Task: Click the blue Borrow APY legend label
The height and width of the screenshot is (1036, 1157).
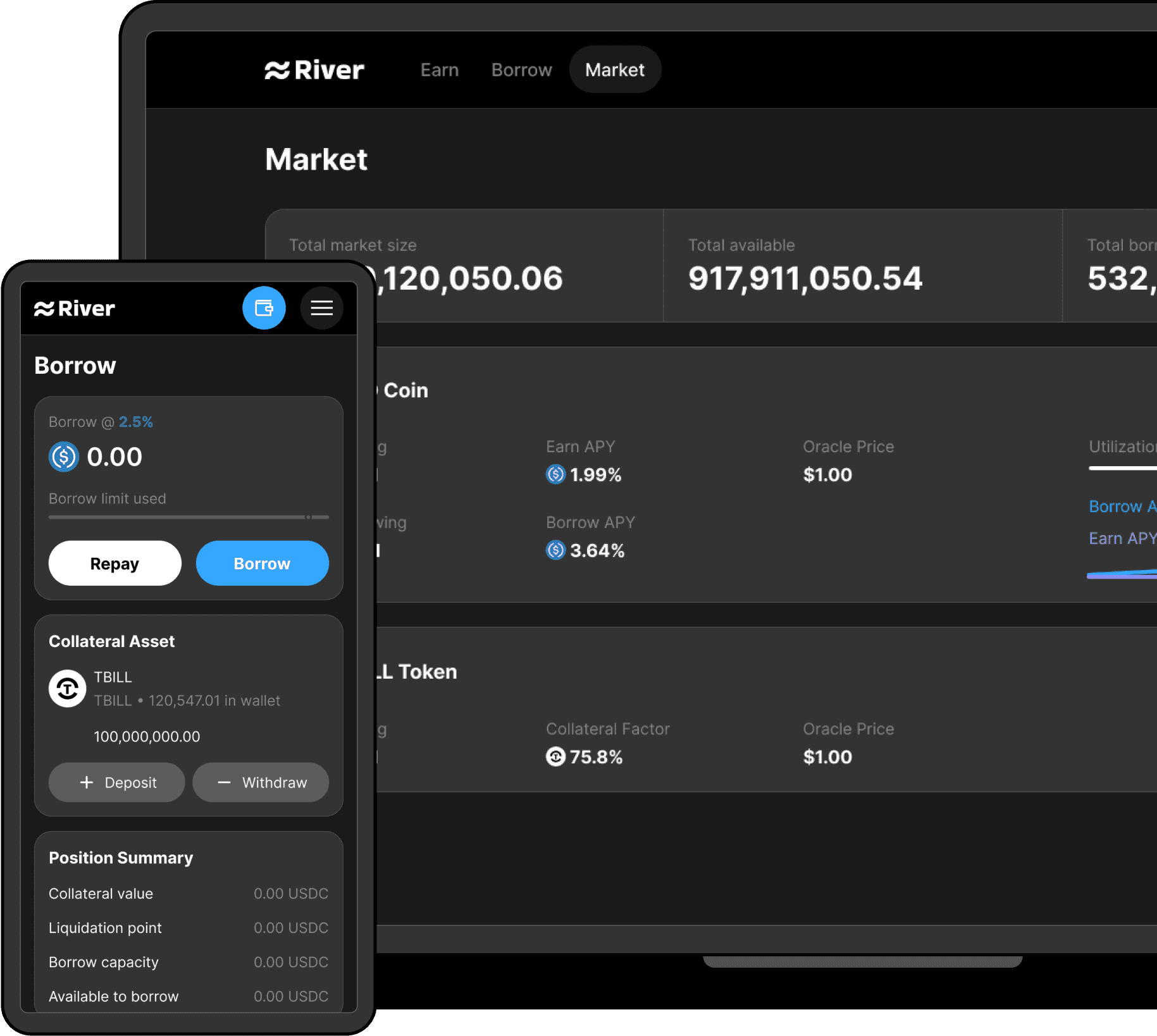Action: (x=1123, y=507)
